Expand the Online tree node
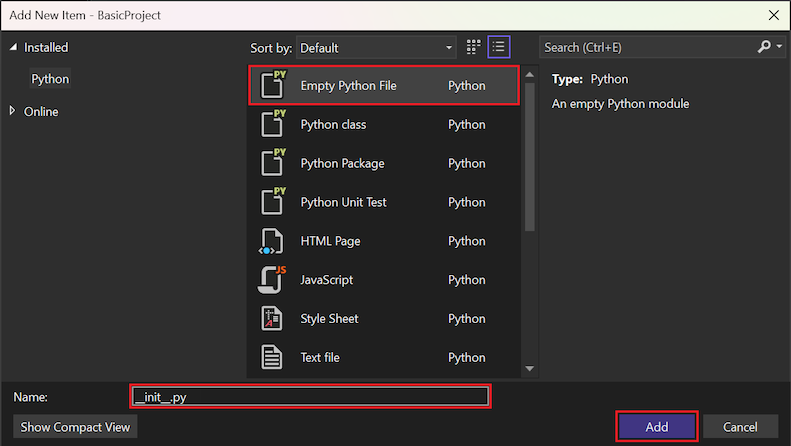 13,111
